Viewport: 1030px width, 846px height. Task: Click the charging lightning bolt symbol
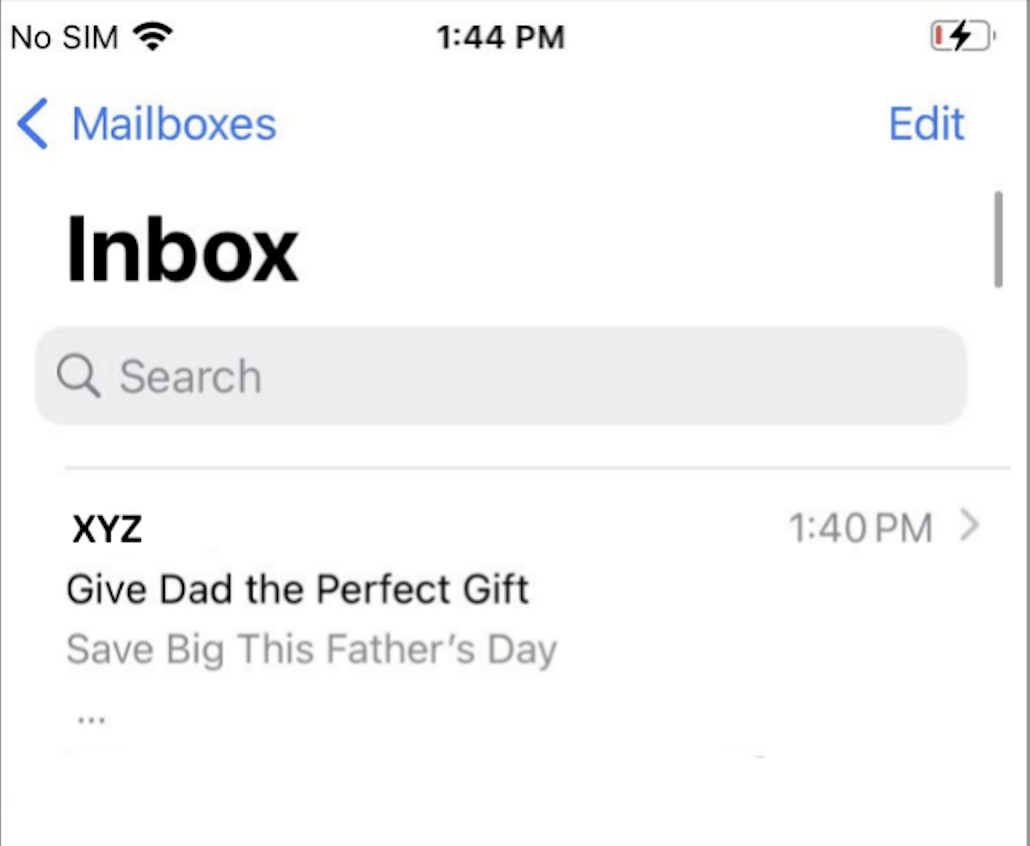(x=960, y=37)
